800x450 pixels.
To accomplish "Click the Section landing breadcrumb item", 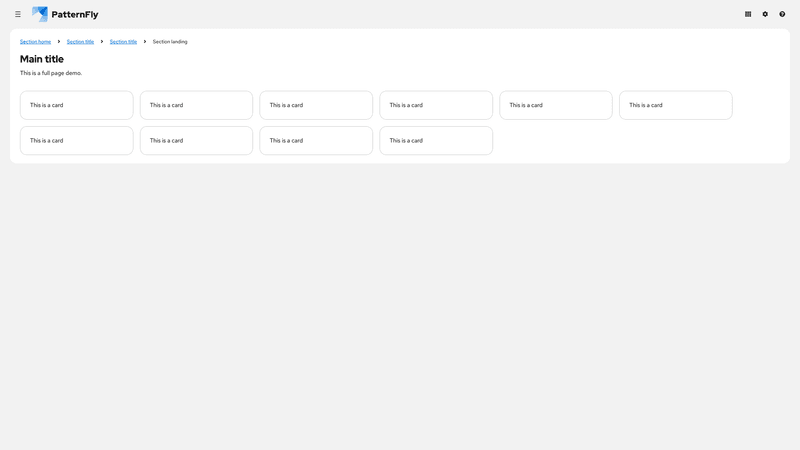I will tap(170, 42).
